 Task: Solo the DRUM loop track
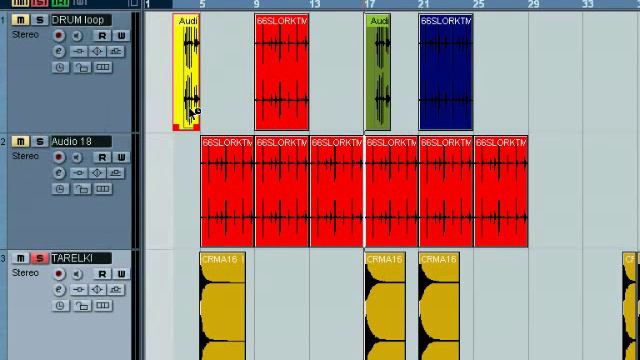point(40,20)
